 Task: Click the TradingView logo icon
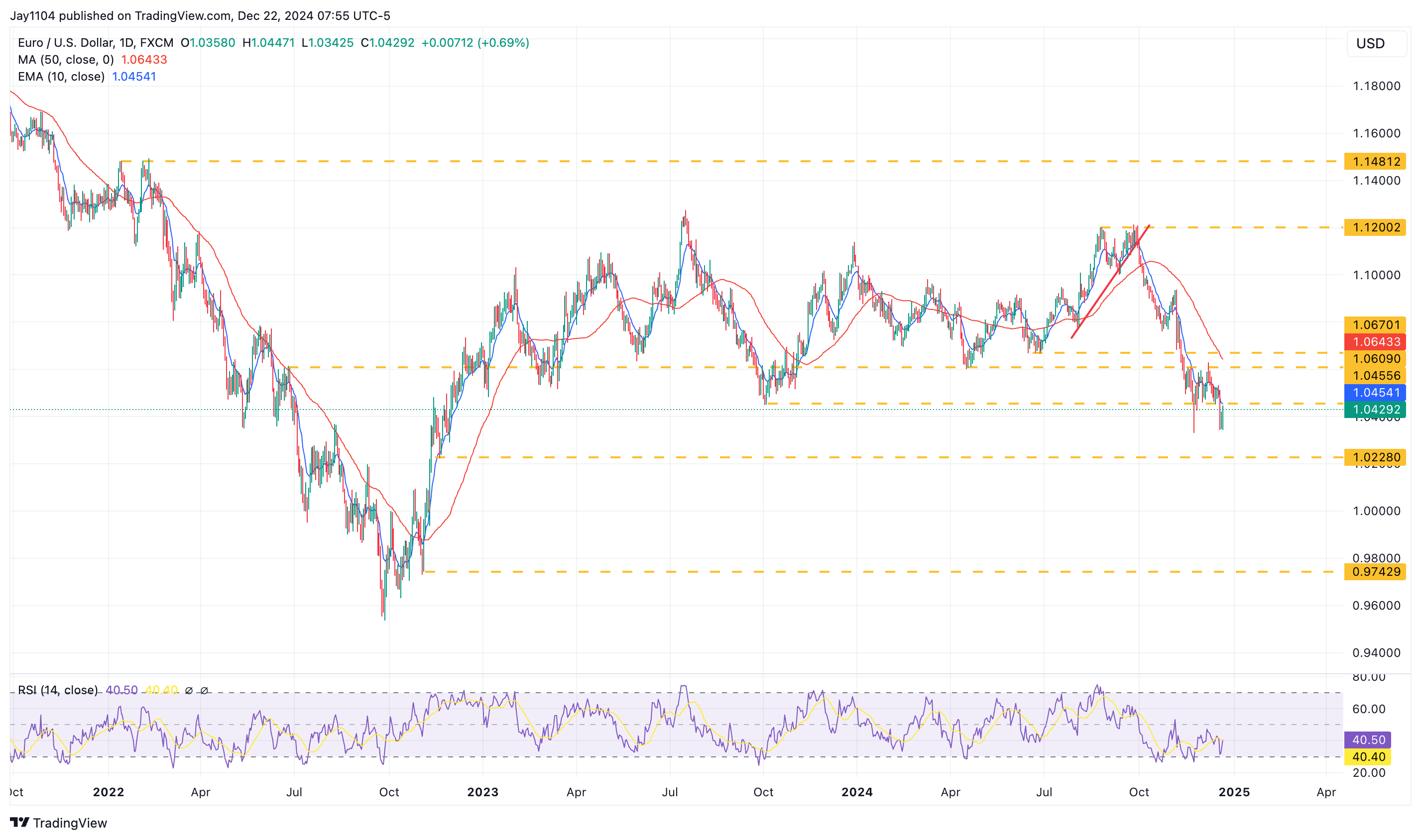pos(20,822)
